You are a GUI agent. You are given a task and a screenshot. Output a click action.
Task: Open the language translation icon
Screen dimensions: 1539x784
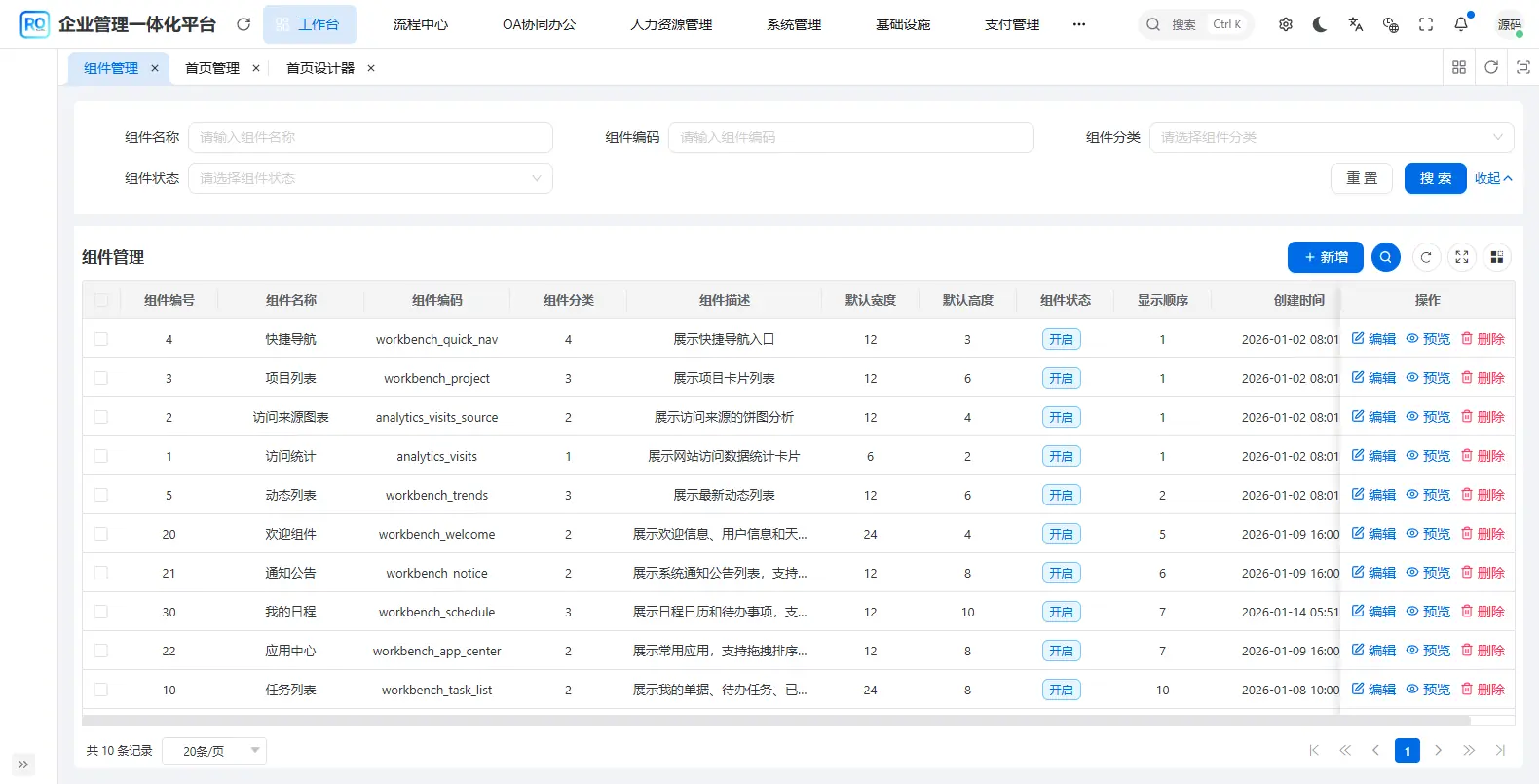point(1355,24)
